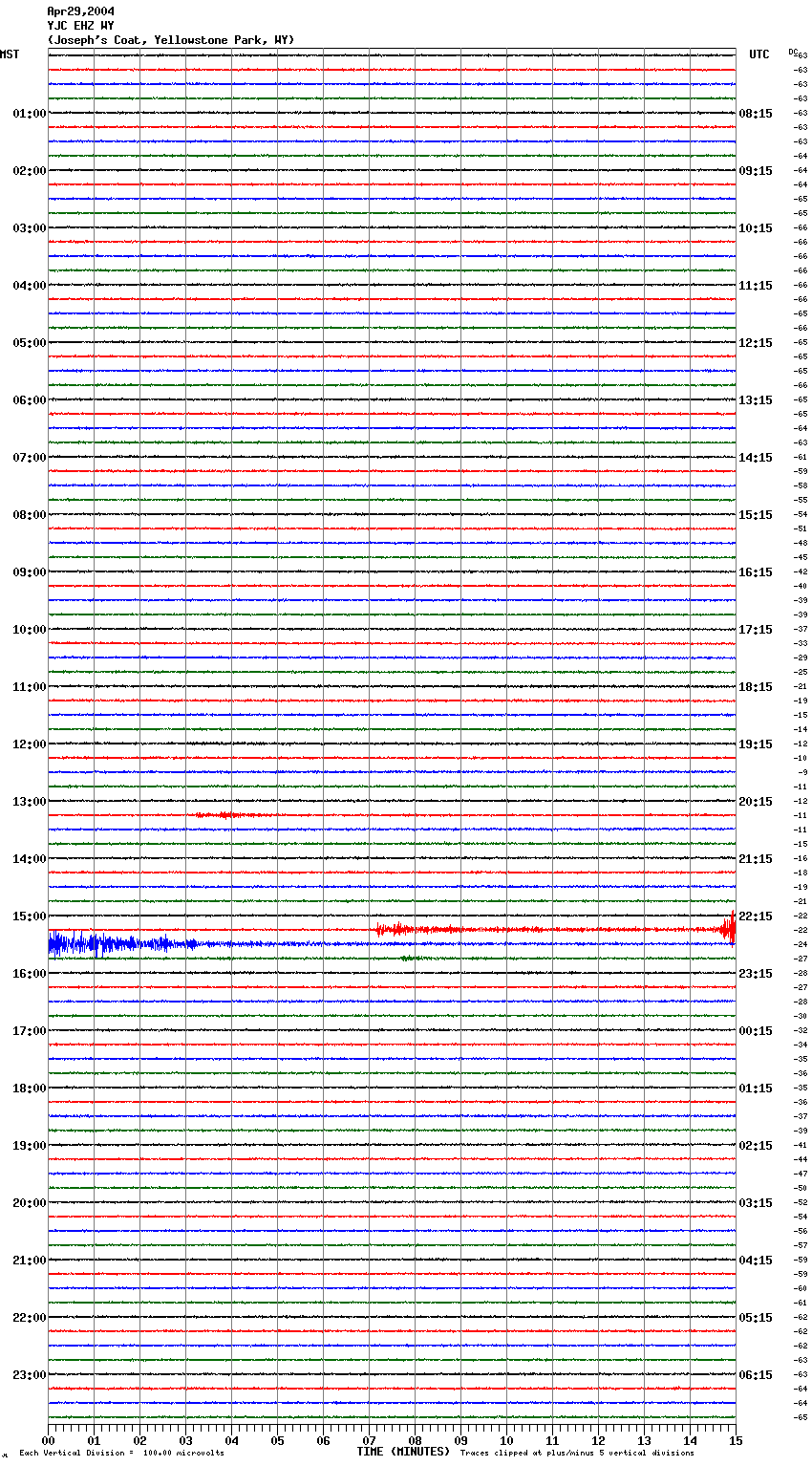Click minute 08 on the time axis
The image size is (812, 1466).
[x=415, y=1439]
